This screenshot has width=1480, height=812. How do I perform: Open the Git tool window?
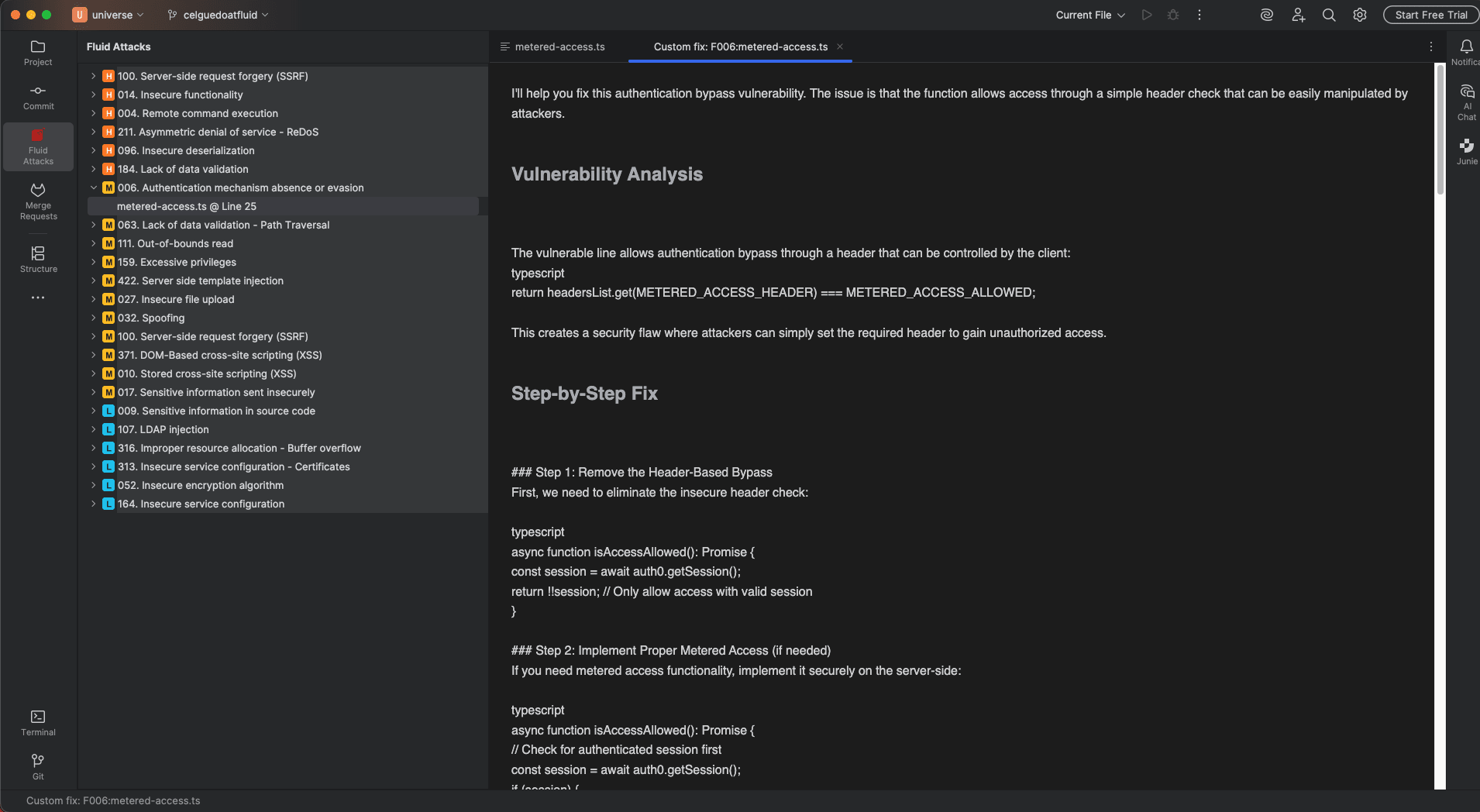[38, 766]
